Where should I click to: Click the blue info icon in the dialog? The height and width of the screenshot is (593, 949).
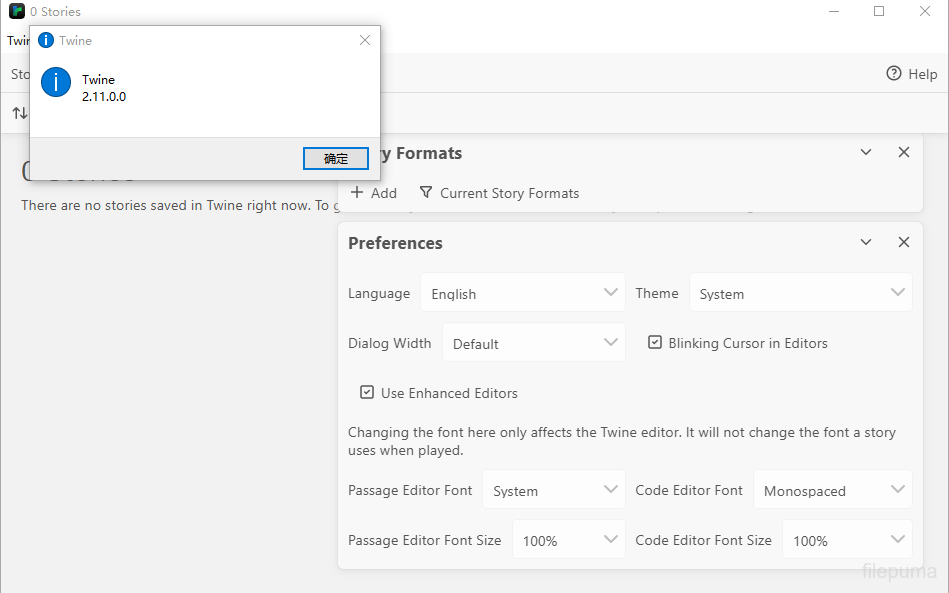[x=56, y=83]
